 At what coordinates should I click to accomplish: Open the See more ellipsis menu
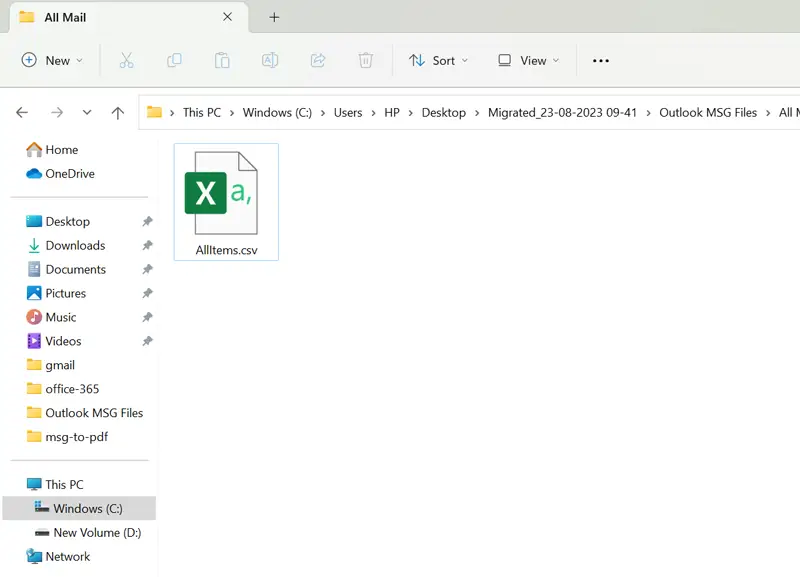pyautogui.click(x=601, y=61)
